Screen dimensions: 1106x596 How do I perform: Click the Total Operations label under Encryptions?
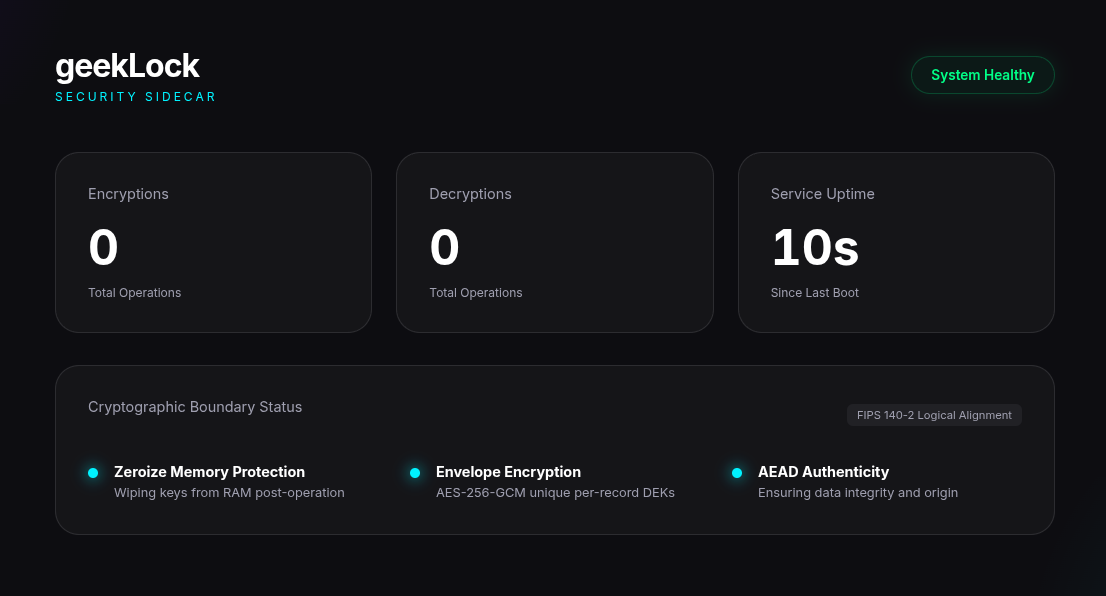pos(134,292)
